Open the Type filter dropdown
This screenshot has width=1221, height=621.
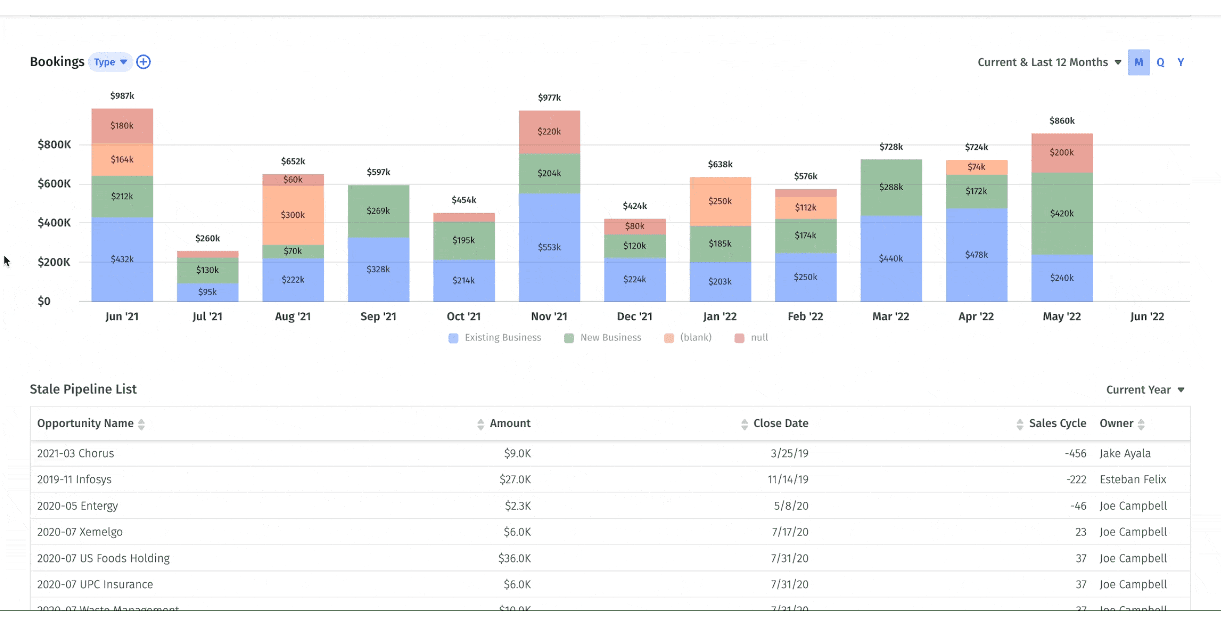tap(110, 62)
